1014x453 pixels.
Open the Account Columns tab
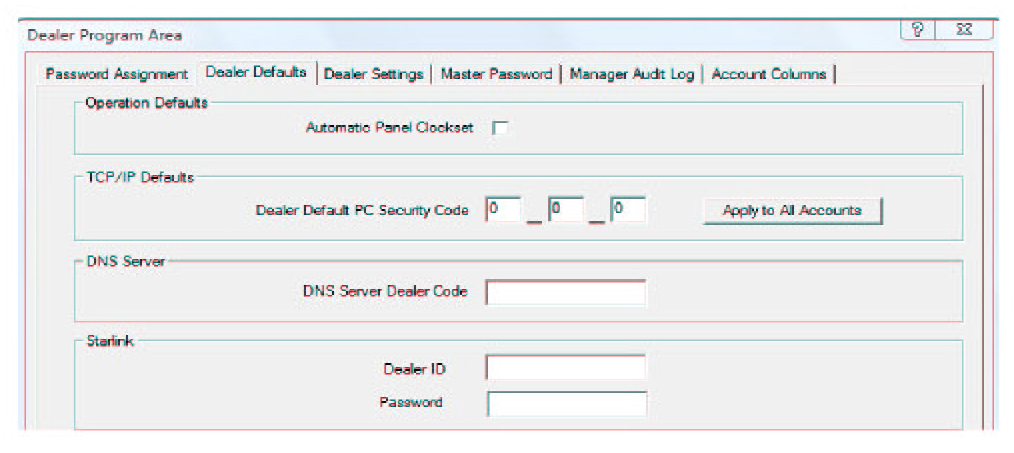pyautogui.click(x=769, y=74)
